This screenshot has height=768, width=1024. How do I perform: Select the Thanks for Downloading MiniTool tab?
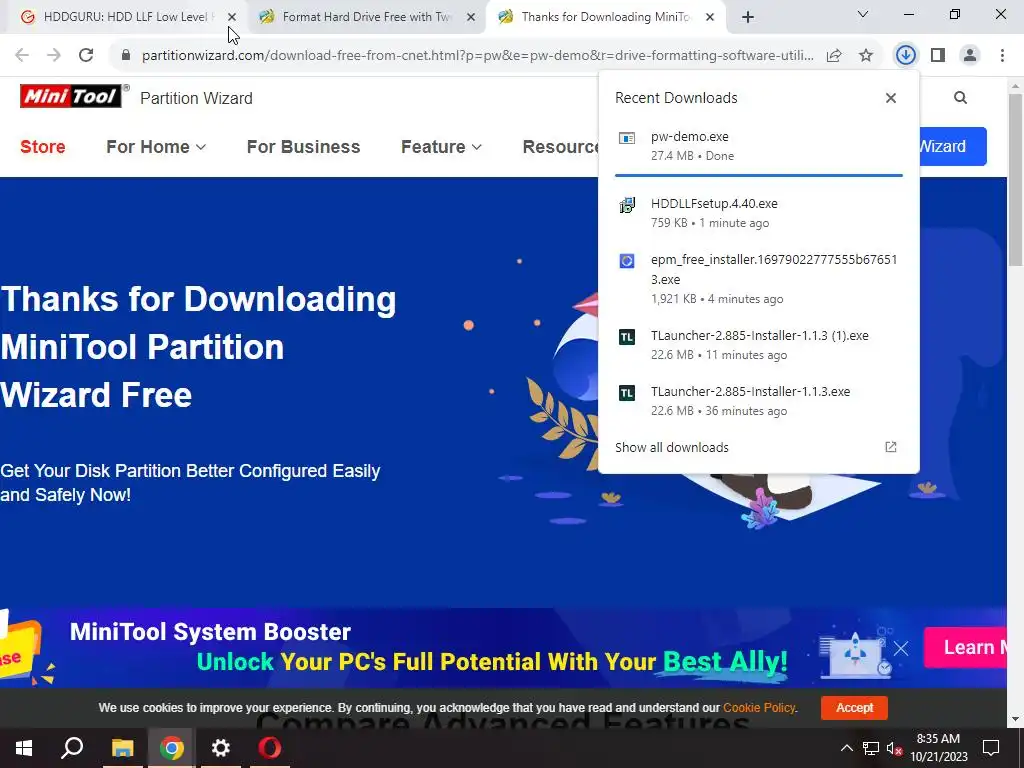tap(604, 17)
